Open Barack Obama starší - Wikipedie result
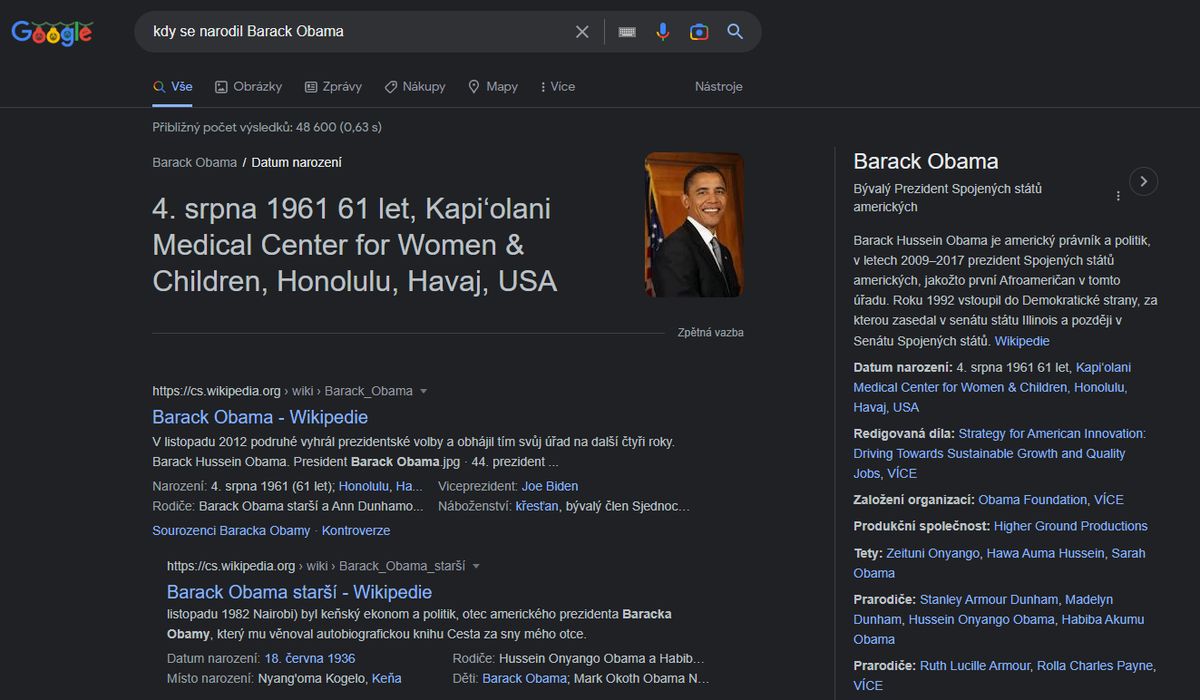The image size is (1200, 700). coord(299,592)
